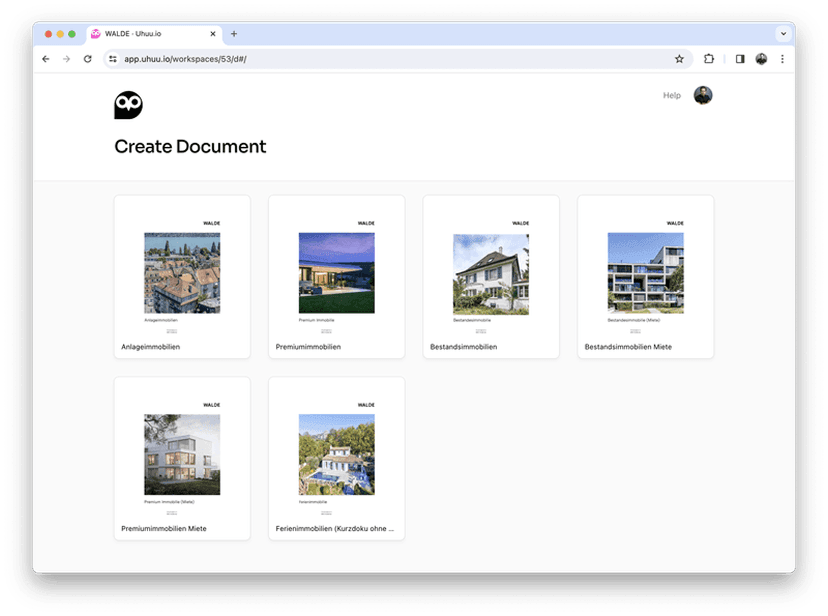
Task: Open site information icon in address bar
Action: [x=112, y=59]
